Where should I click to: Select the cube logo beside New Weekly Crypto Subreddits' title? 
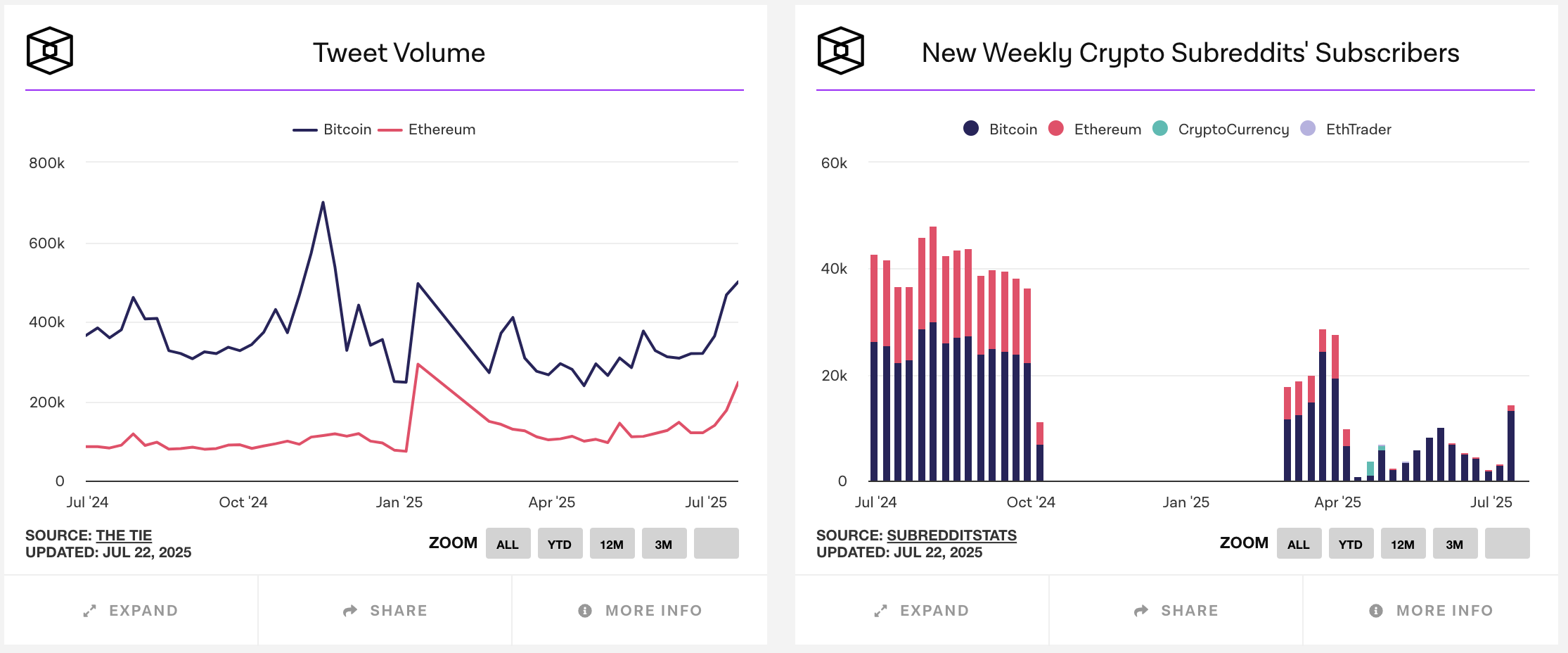coord(841,50)
